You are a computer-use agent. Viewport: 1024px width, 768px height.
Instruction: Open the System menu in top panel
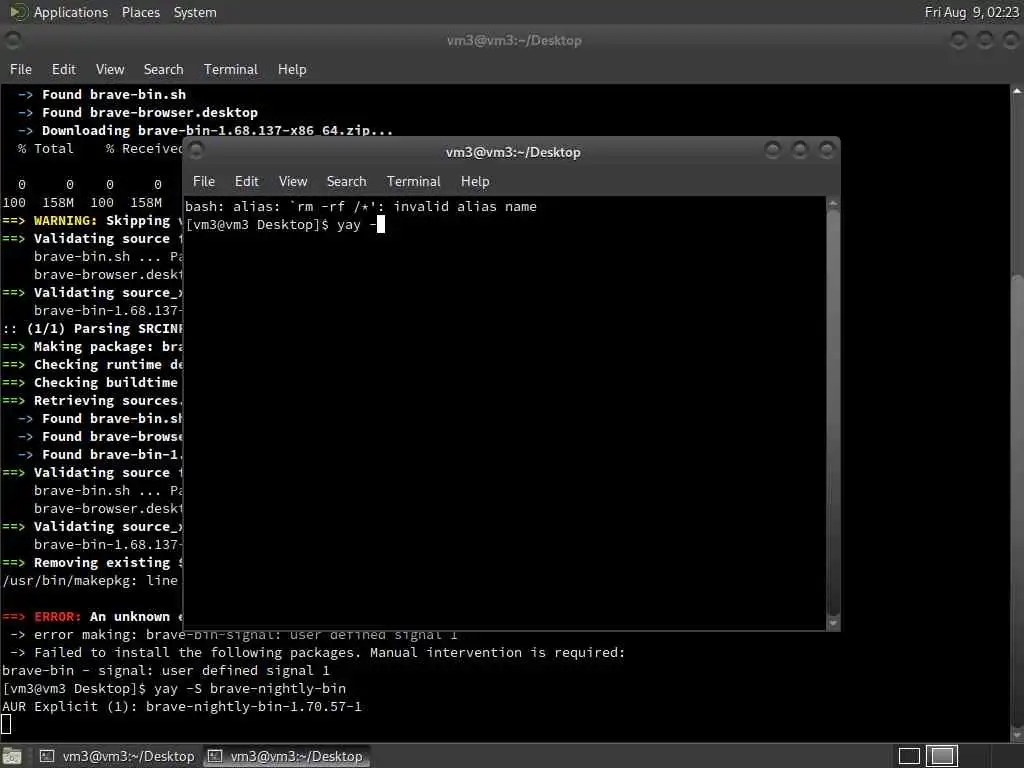pyautogui.click(x=195, y=12)
